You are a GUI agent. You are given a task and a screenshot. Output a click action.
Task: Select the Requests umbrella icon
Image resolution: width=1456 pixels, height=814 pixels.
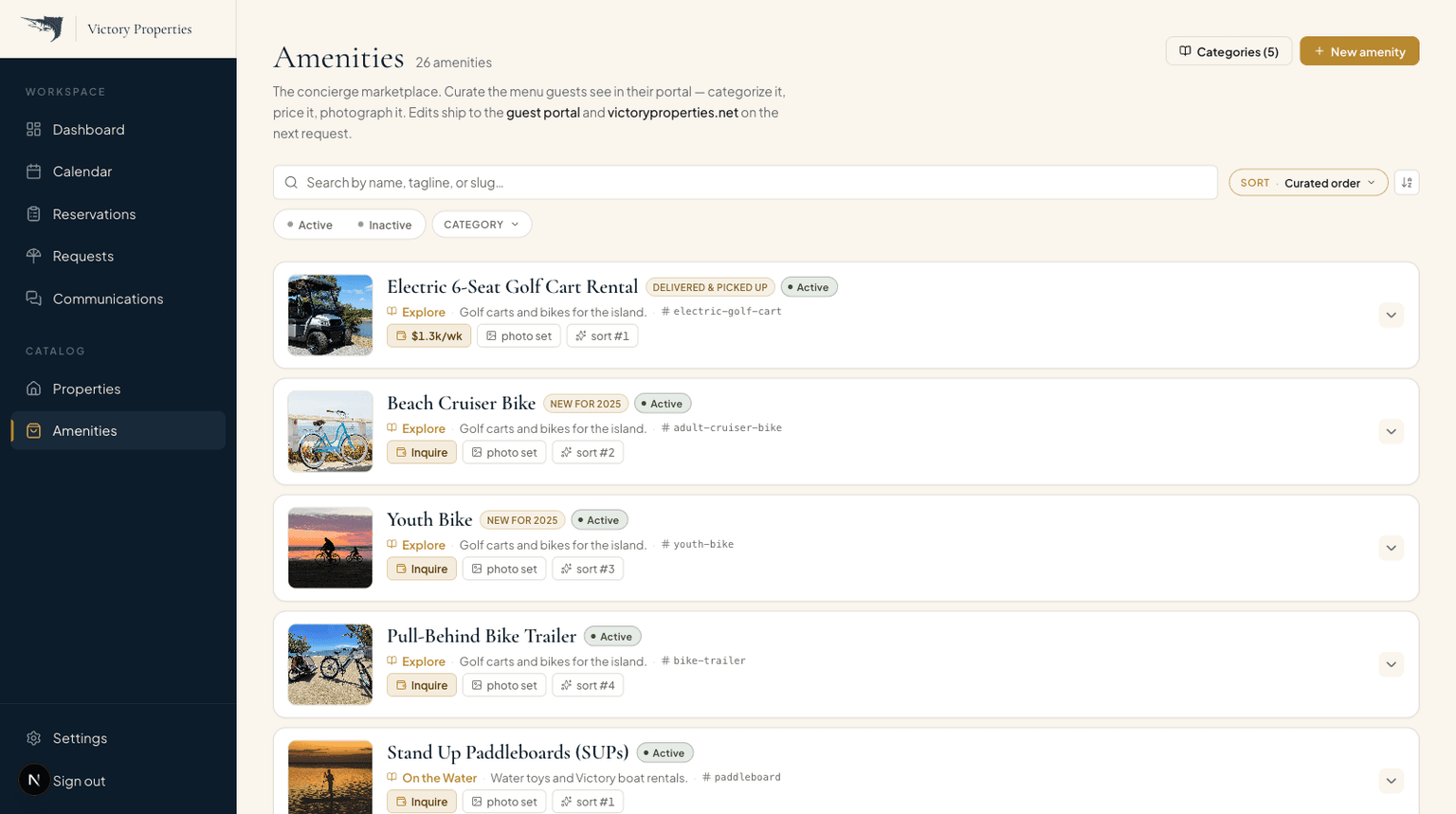coord(34,256)
